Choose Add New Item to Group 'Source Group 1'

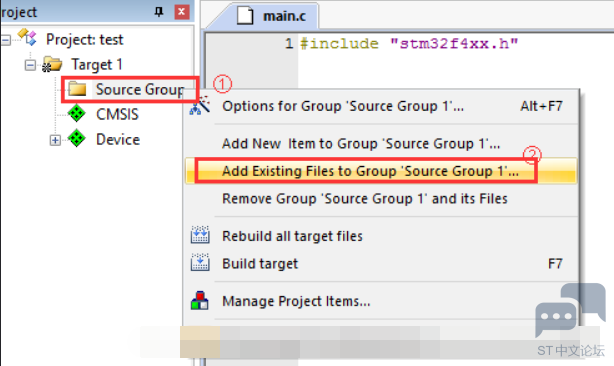pyautogui.click(x=381, y=144)
